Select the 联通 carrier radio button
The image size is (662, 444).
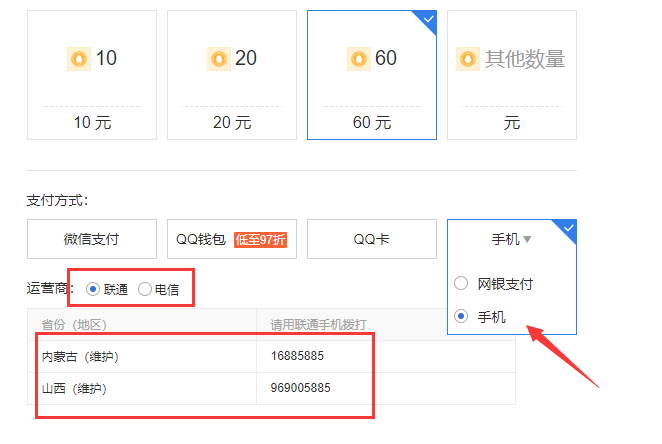[92, 289]
